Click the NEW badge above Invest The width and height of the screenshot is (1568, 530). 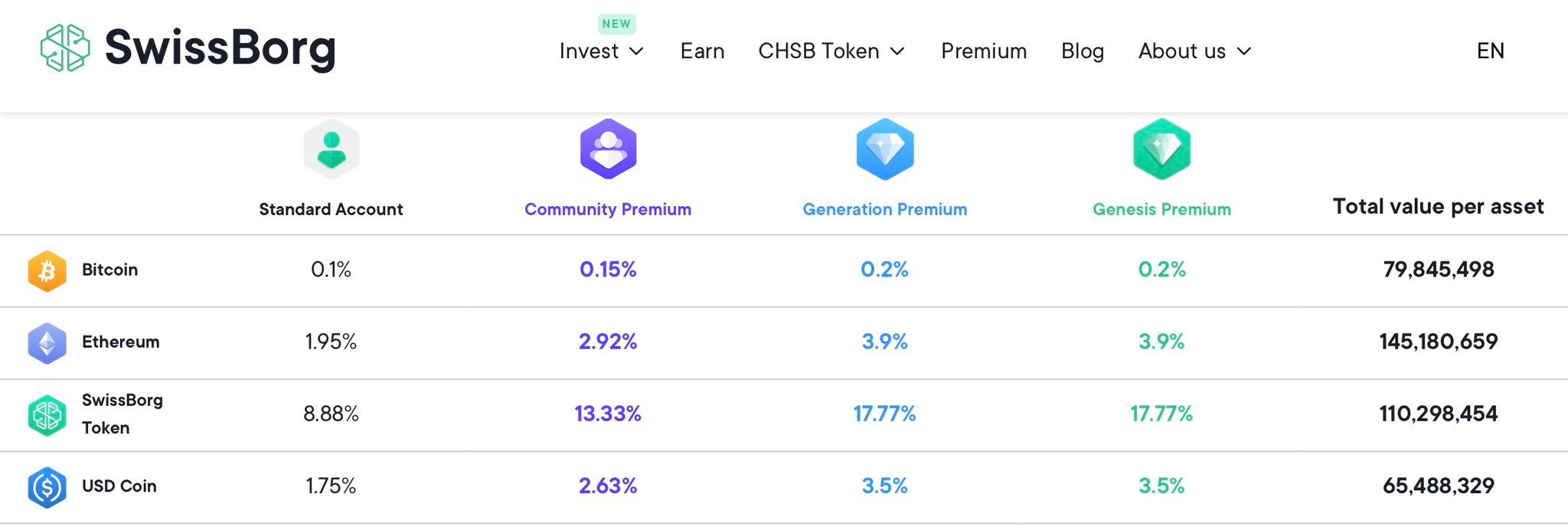click(616, 24)
